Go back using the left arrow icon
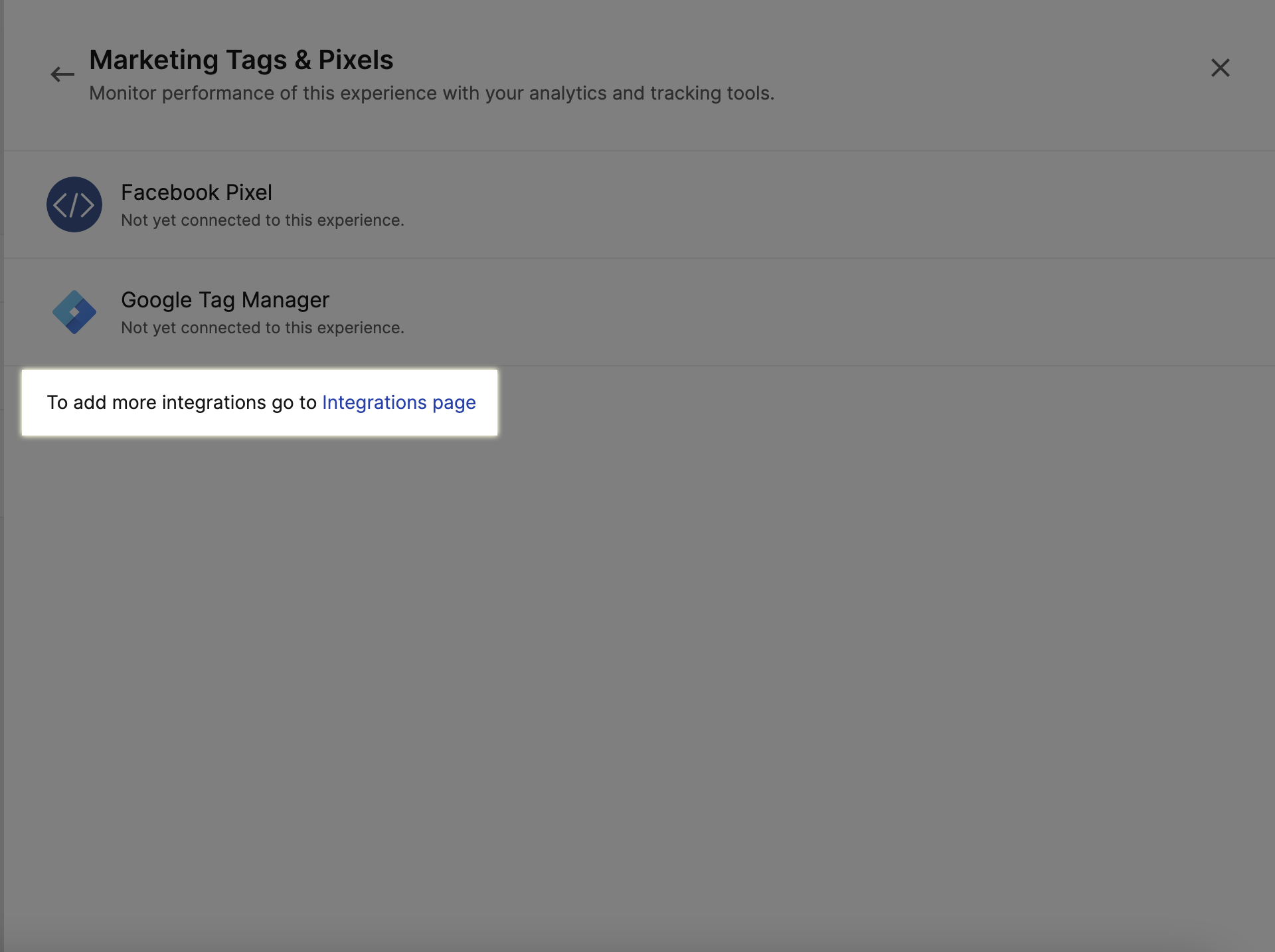Screen dimensions: 1275x952 pos(62,74)
